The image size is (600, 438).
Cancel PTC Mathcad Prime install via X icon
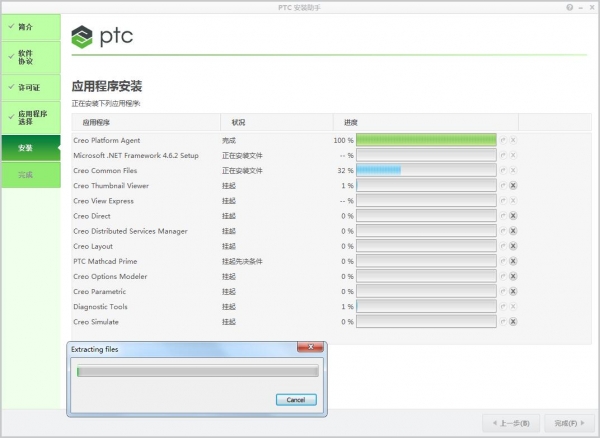[513, 261]
